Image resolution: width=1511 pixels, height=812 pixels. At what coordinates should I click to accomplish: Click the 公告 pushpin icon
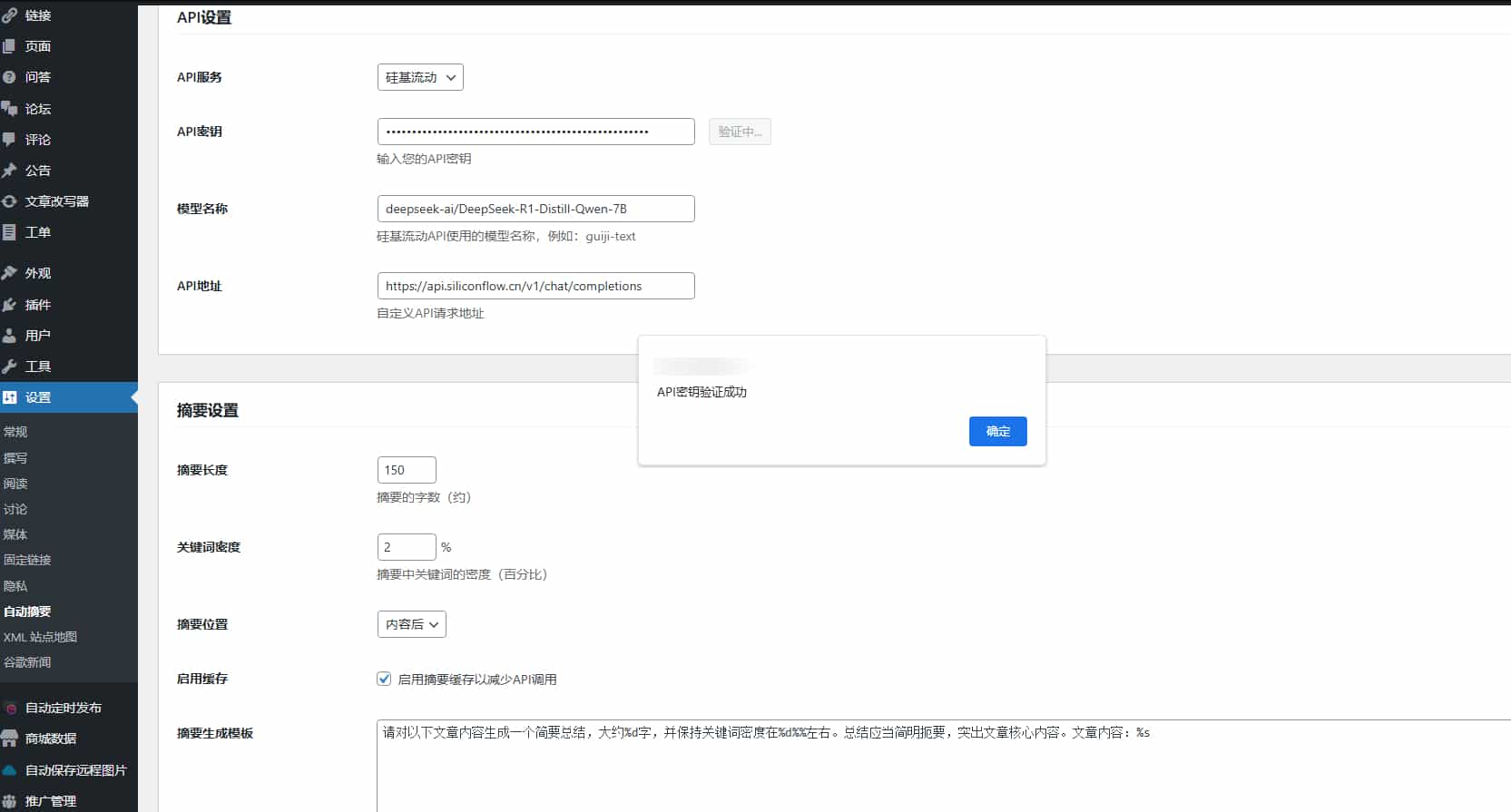(x=10, y=171)
